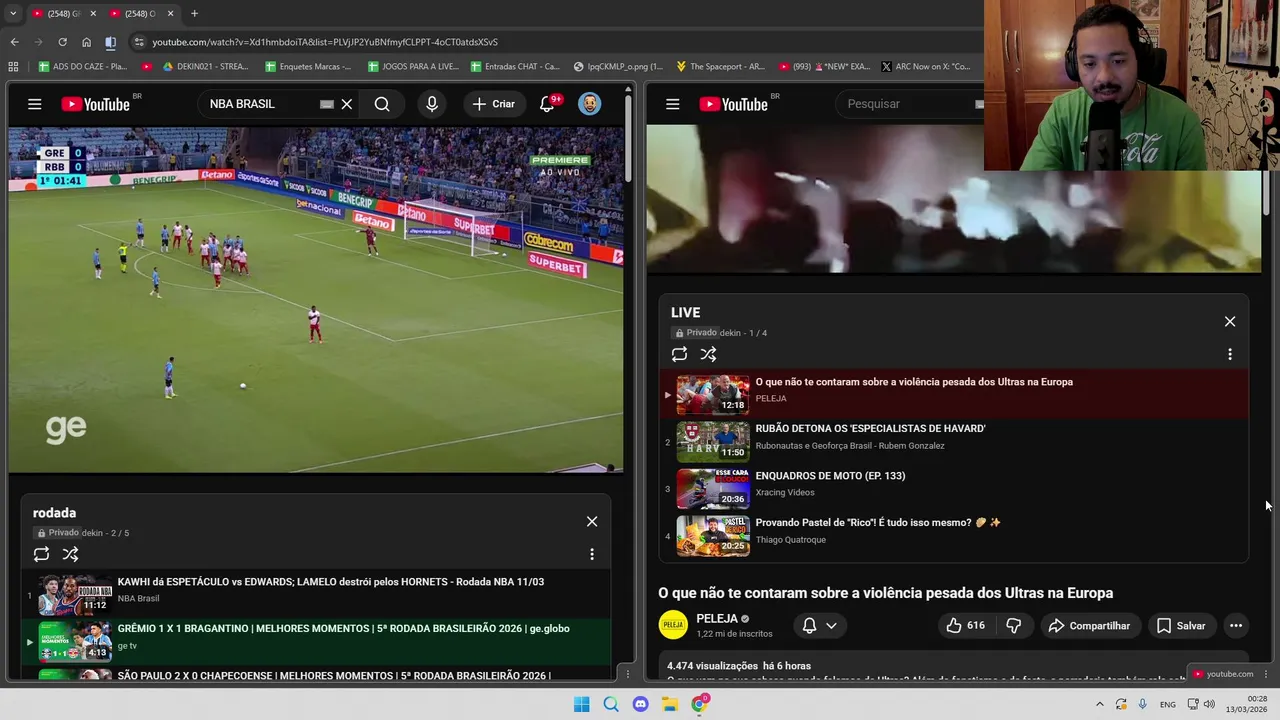Open Discord from the taskbar
The image size is (1280, 720).
pyautogui.click(x=640, y=704)
